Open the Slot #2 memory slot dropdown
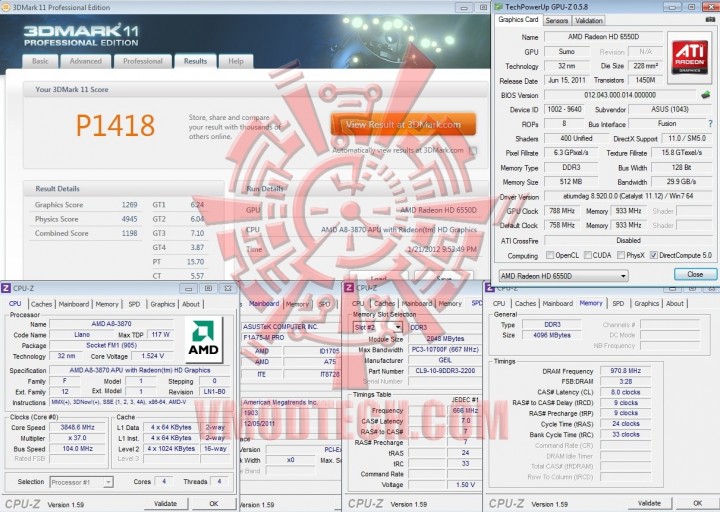Image resolution: width=720 pixels, height=512 pixels. click(x=378, y=327)
